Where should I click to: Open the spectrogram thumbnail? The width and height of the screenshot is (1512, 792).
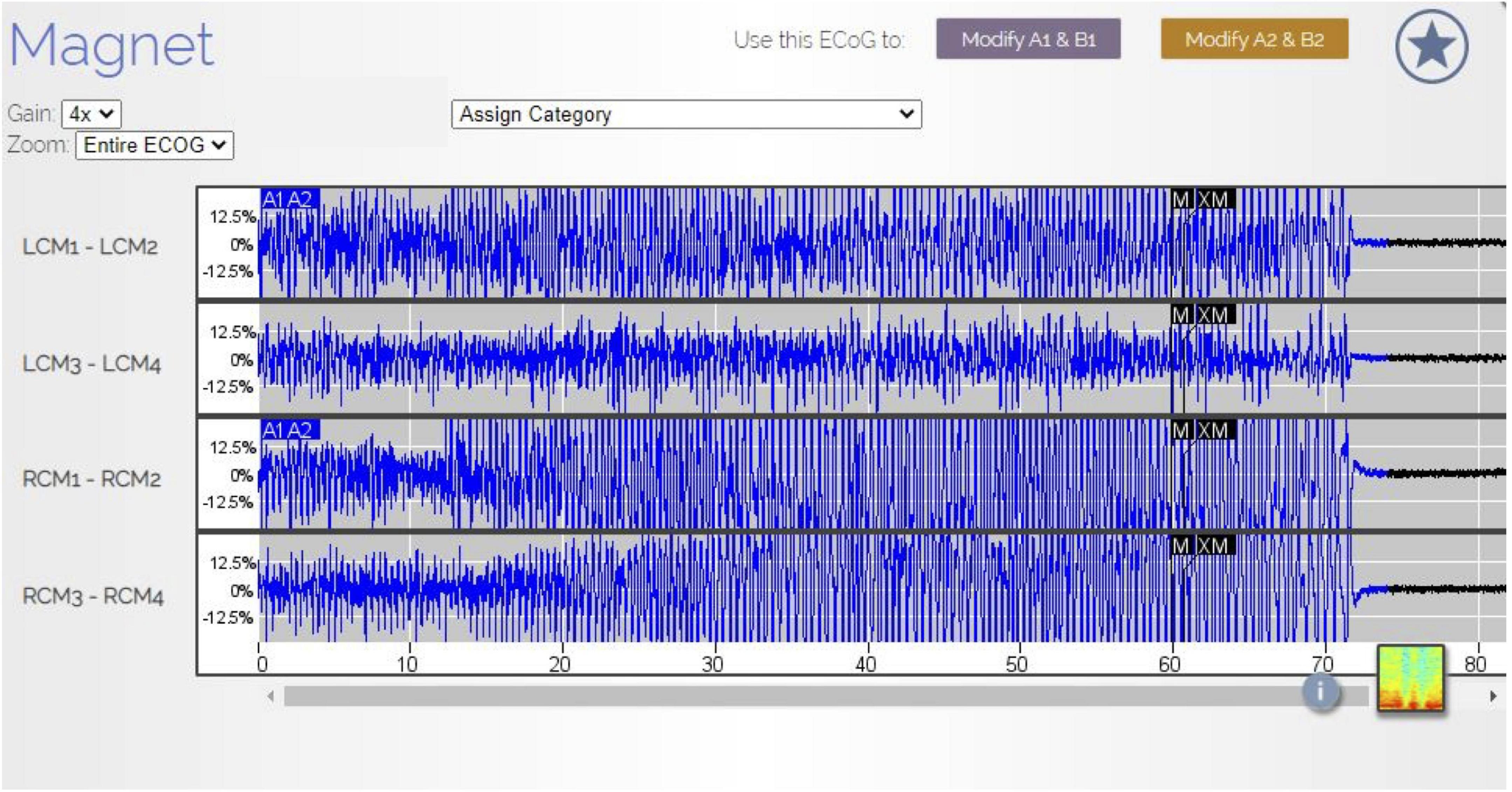click(1410, 679)
